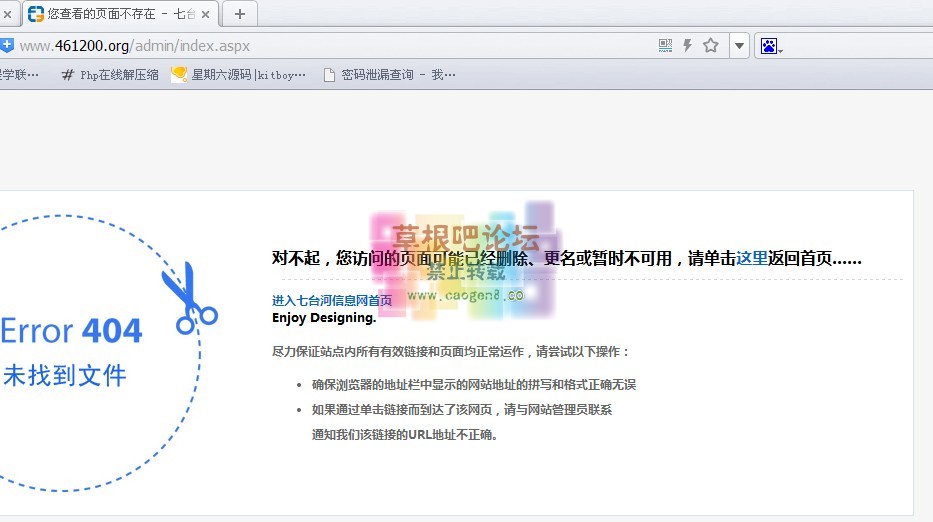Bookmark this page with the star icon

pyautogui.click(x=711, y=46)
